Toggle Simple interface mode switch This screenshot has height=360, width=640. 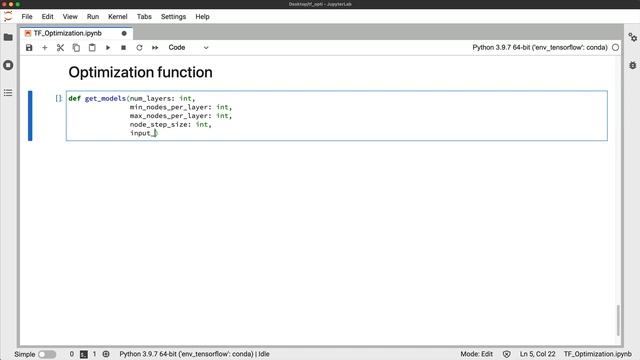tap(47, 354)
